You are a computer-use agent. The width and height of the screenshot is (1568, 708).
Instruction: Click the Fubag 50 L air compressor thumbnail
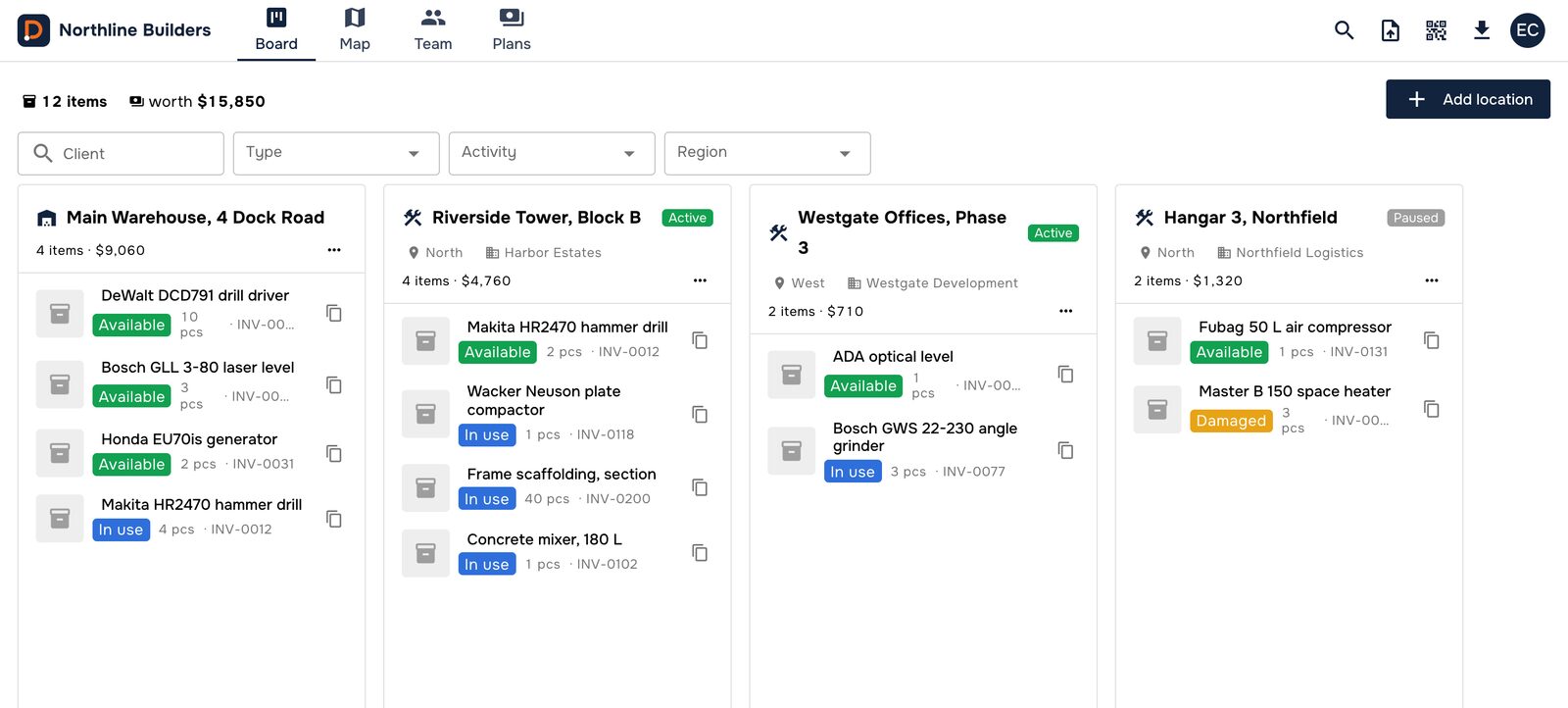[x=1157, y=340]
